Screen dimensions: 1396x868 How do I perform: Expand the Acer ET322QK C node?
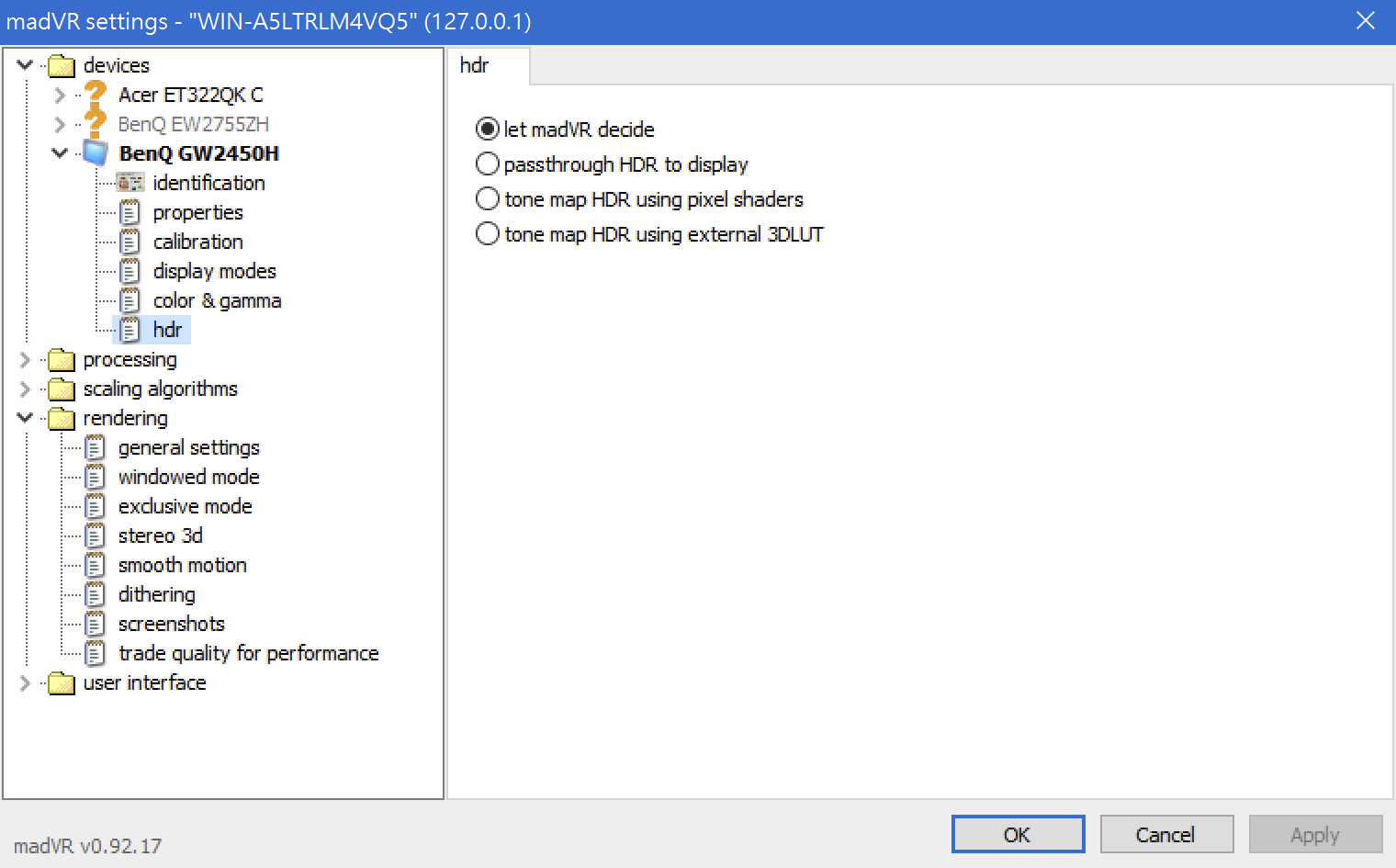(x=61, y=95)
